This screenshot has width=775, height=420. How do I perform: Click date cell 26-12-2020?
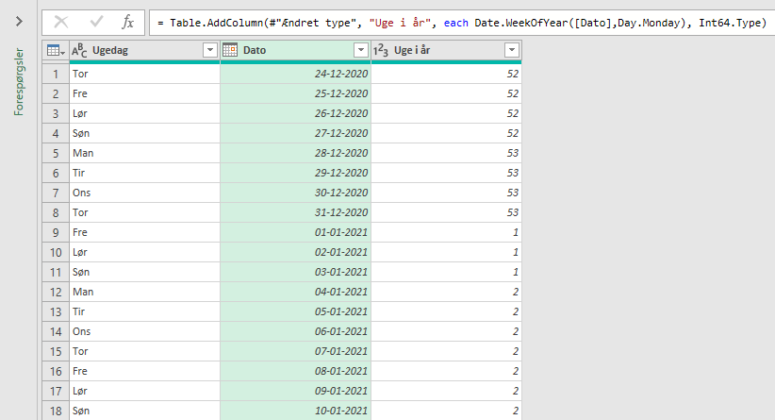pyautogui.click(x=296, y=114)
